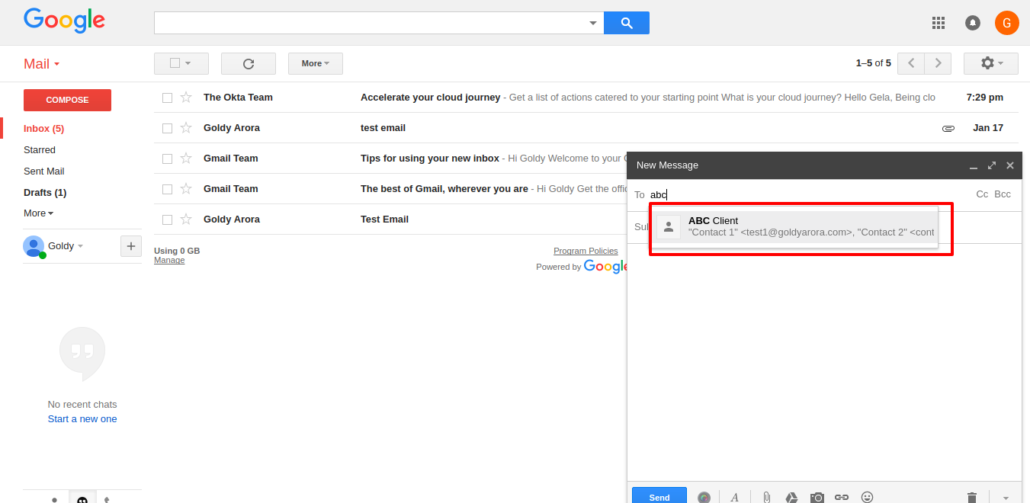
Task: Refresh the inbox
Action: click(x=248, y=64)
